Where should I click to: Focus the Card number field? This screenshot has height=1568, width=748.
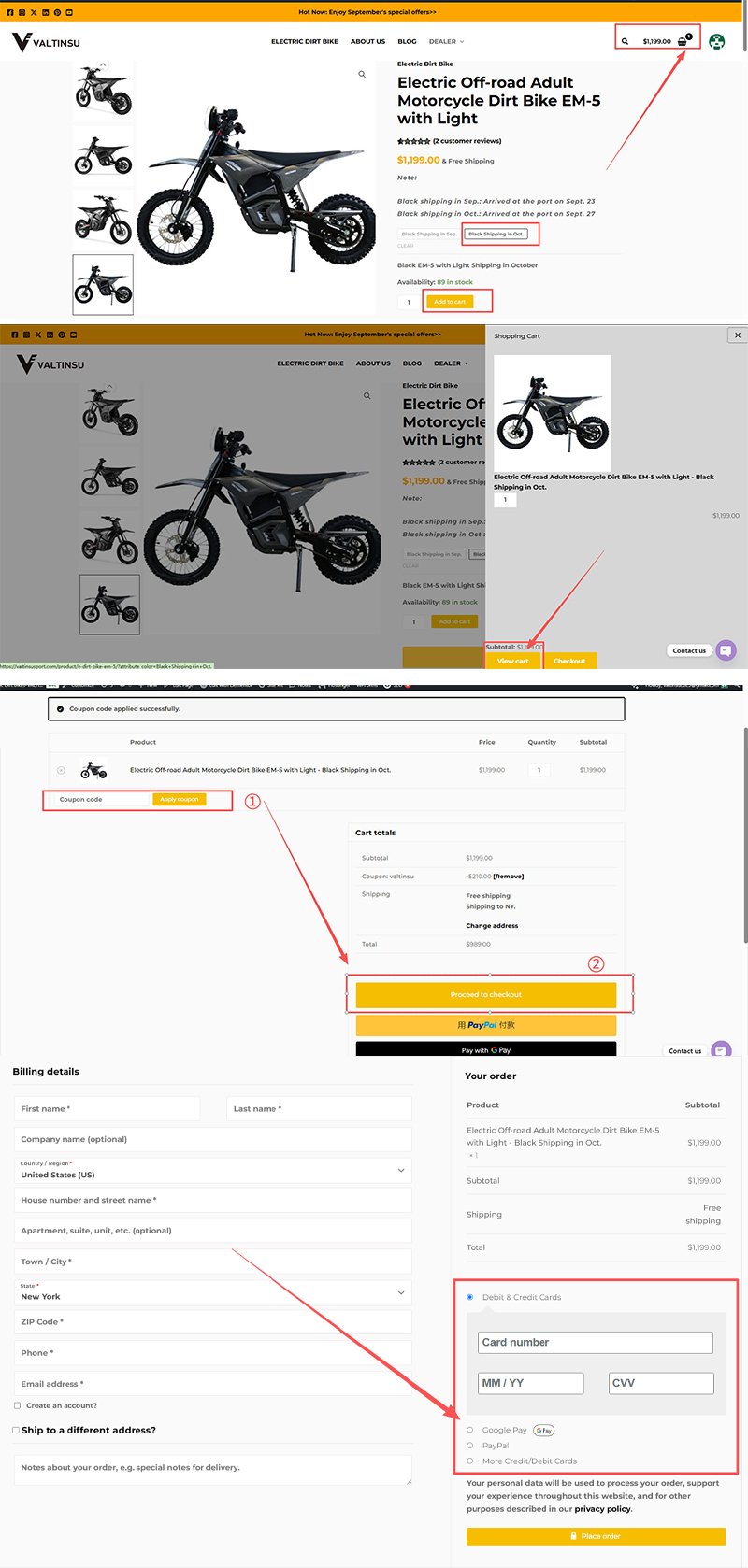[x=596, y=1343]
